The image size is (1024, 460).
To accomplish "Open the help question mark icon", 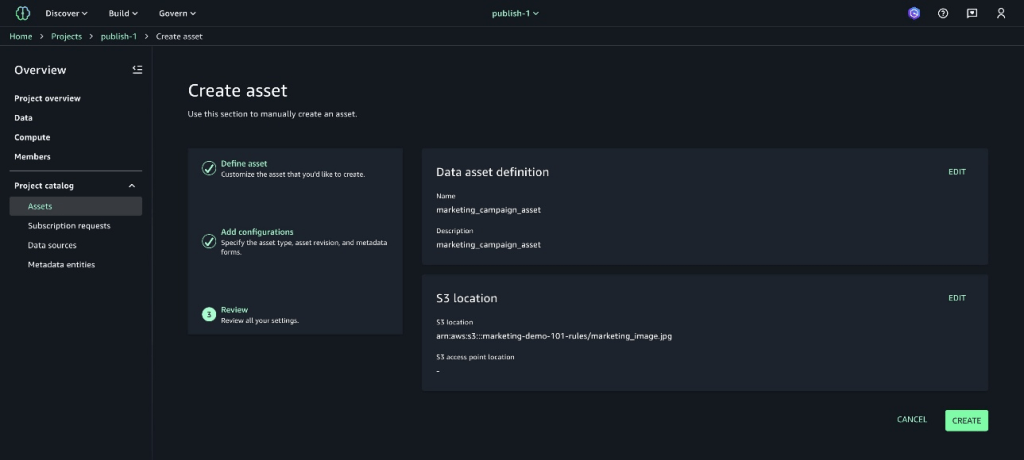I will pos(942,13).
